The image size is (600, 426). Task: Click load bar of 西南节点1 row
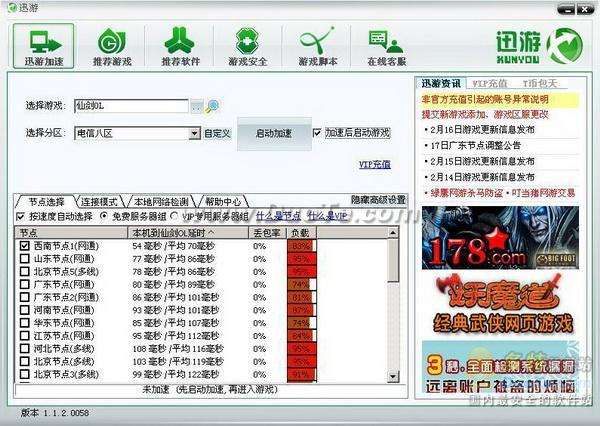click(302, 246)
